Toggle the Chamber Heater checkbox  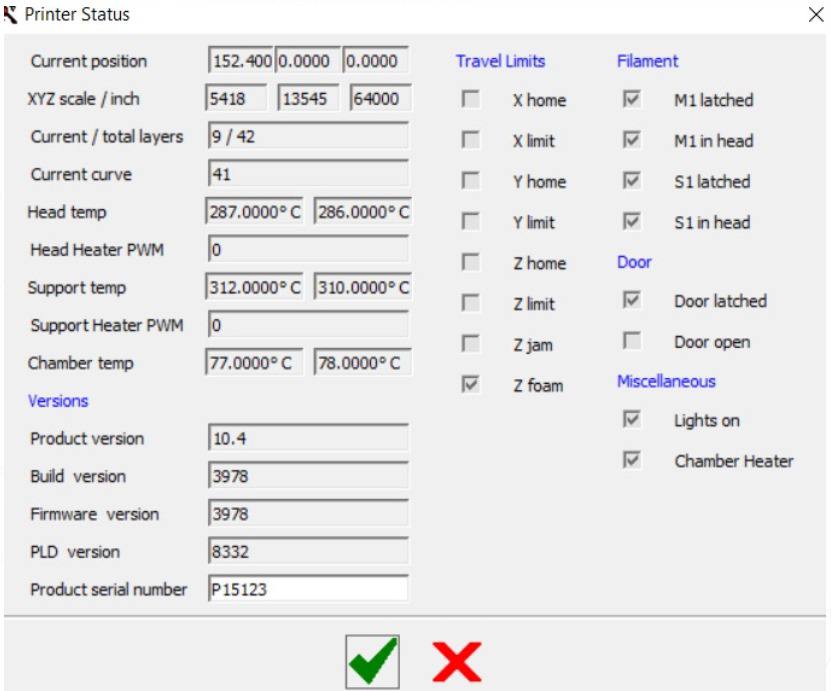tap(631, 460)
